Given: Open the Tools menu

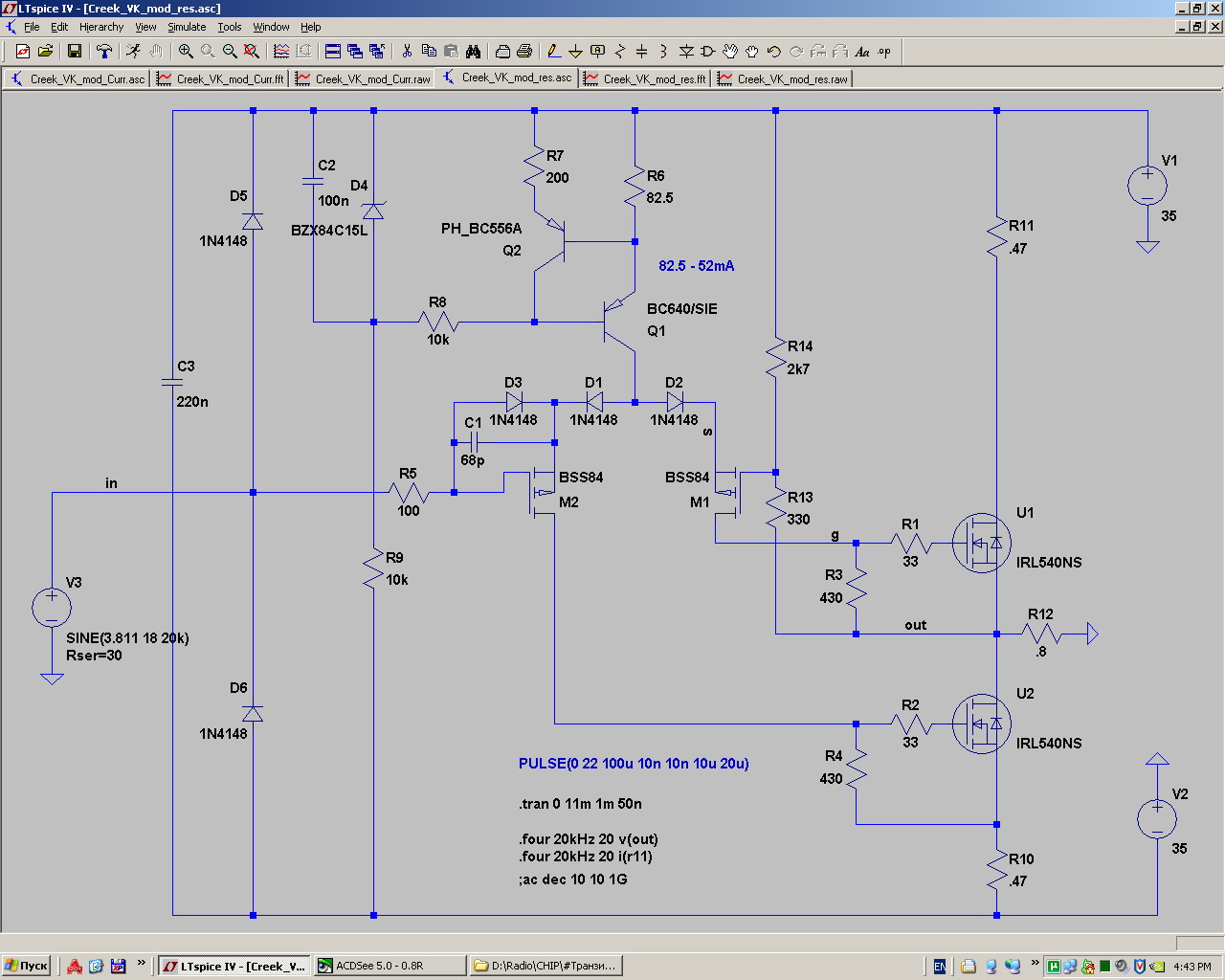Looking at the screenshot, I should tap(230, 27).
